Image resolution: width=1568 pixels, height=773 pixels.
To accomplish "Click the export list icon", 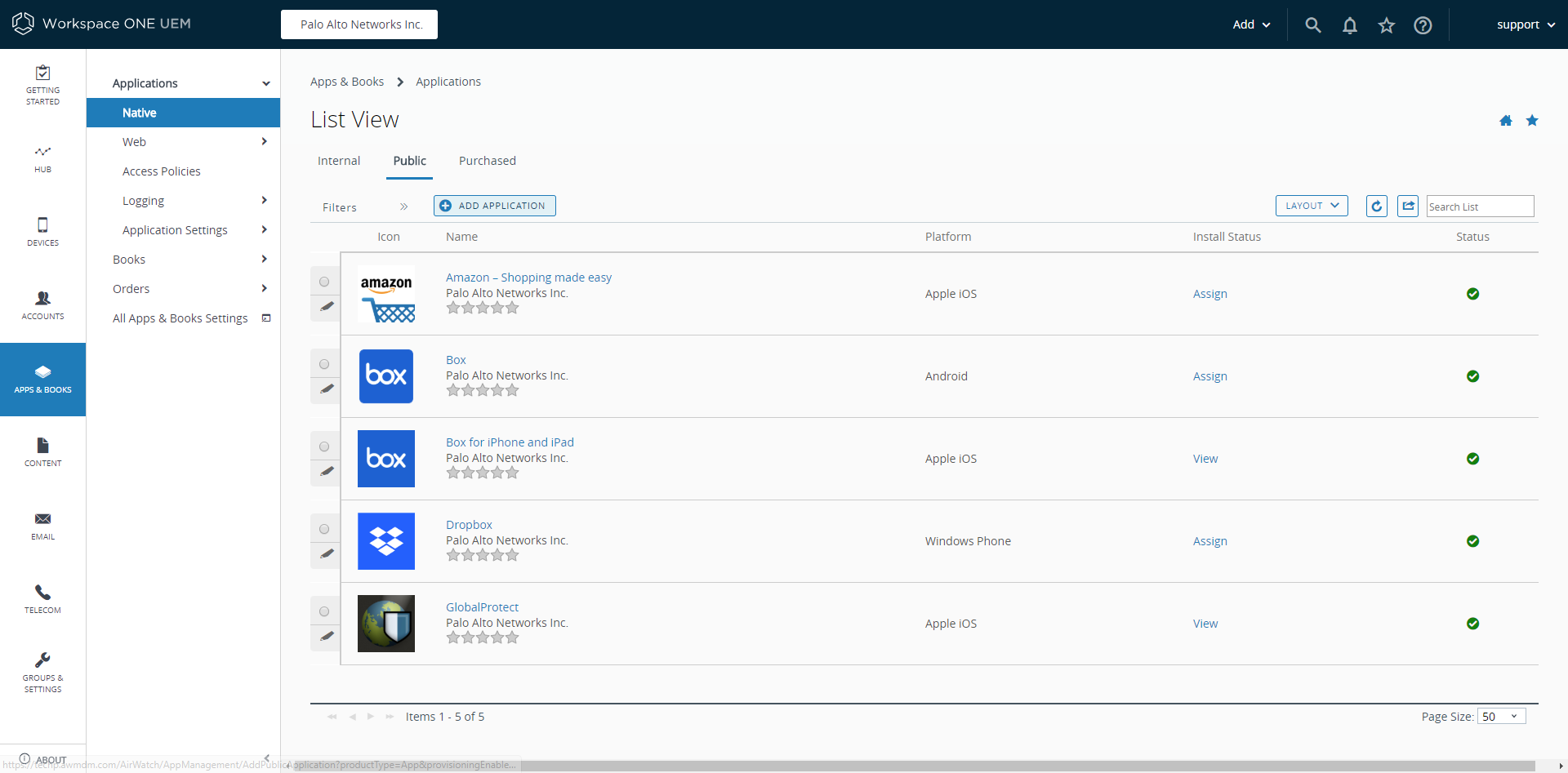I will [x=1408, y=207].
